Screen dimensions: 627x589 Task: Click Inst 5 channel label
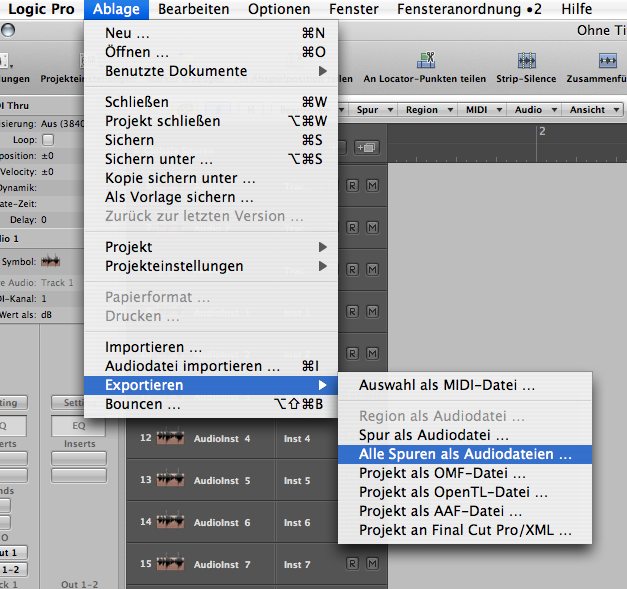297,481
